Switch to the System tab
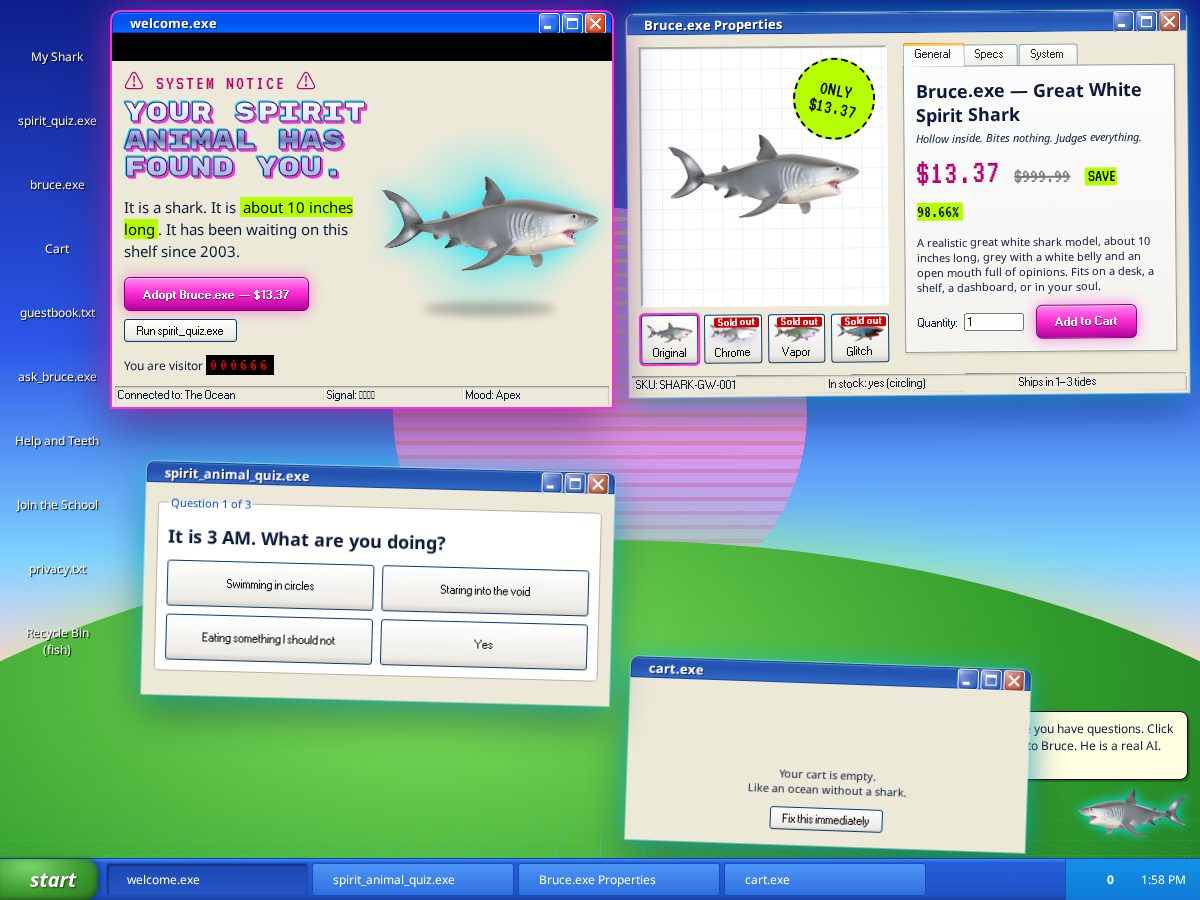This screenshot has width=1200, height=900. tap(1047, 54)
